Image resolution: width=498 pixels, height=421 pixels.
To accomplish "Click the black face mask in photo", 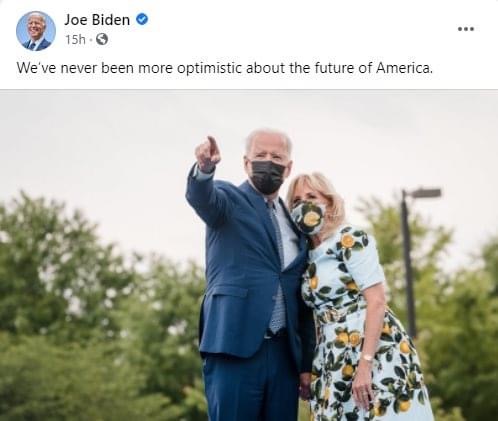I will coord(267,177).
